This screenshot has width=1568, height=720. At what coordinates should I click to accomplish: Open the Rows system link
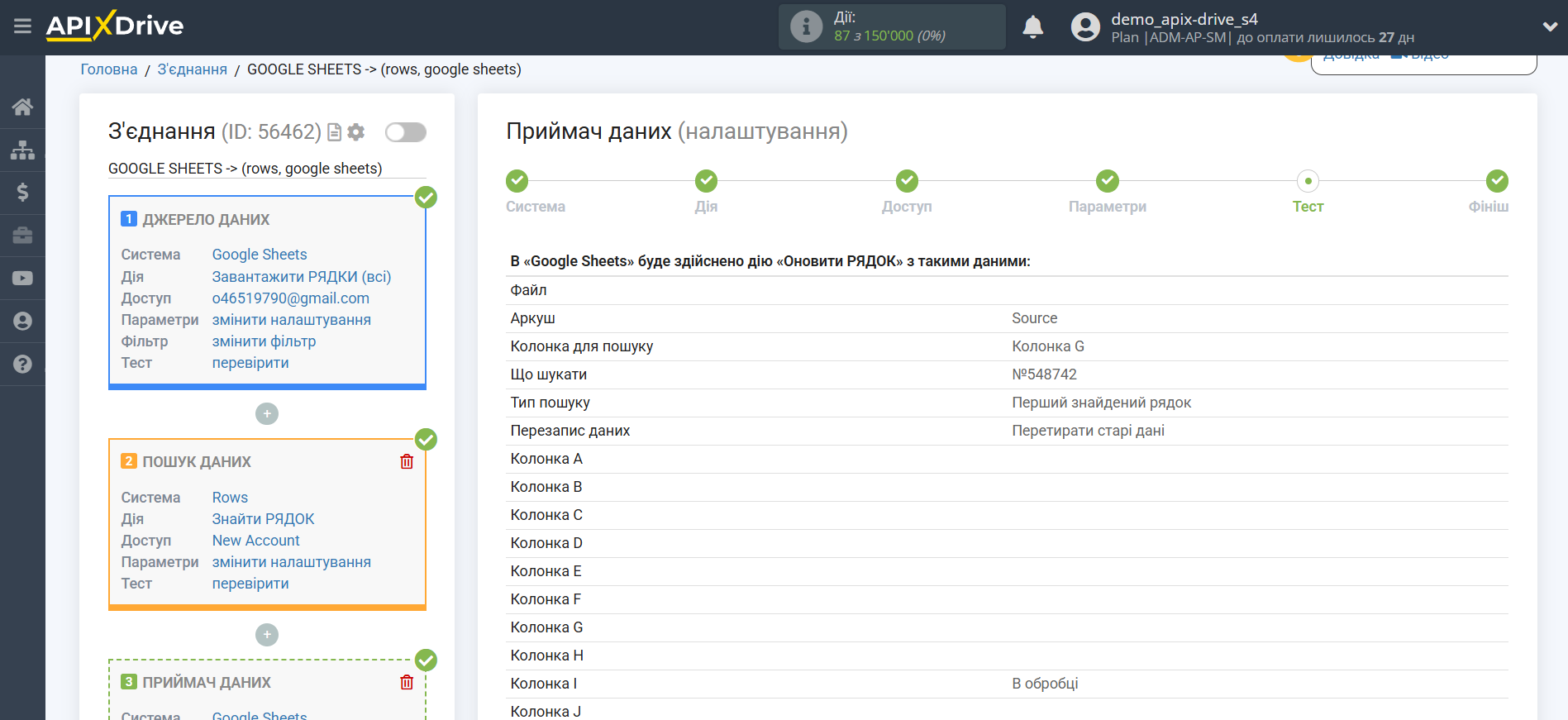click(x=230, y=498)
